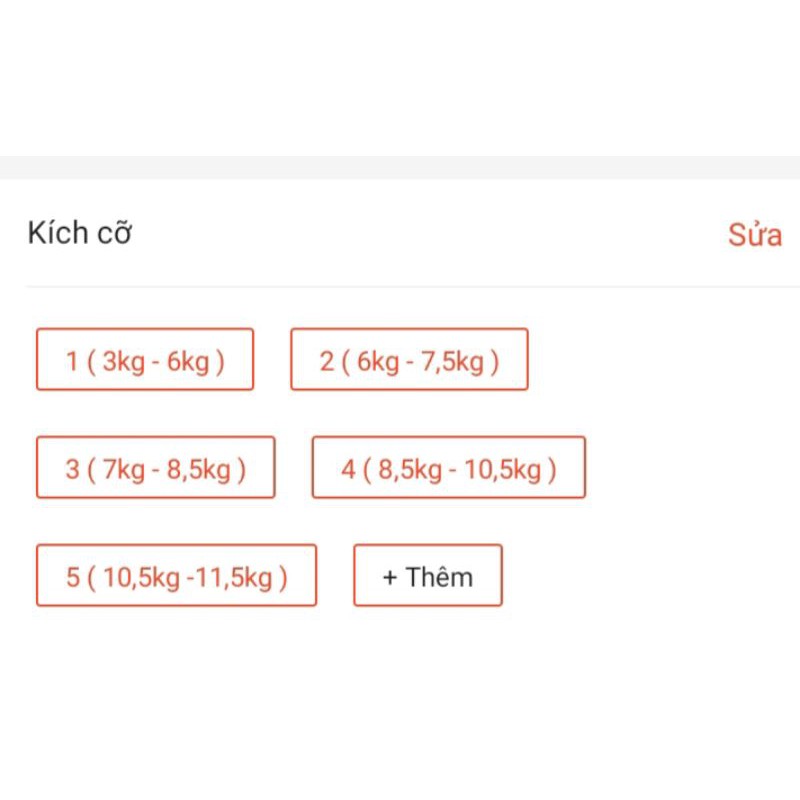Click the orange "Sửa" edit link
This screenshot has height=800, width=800.
[x=754, y=236]
